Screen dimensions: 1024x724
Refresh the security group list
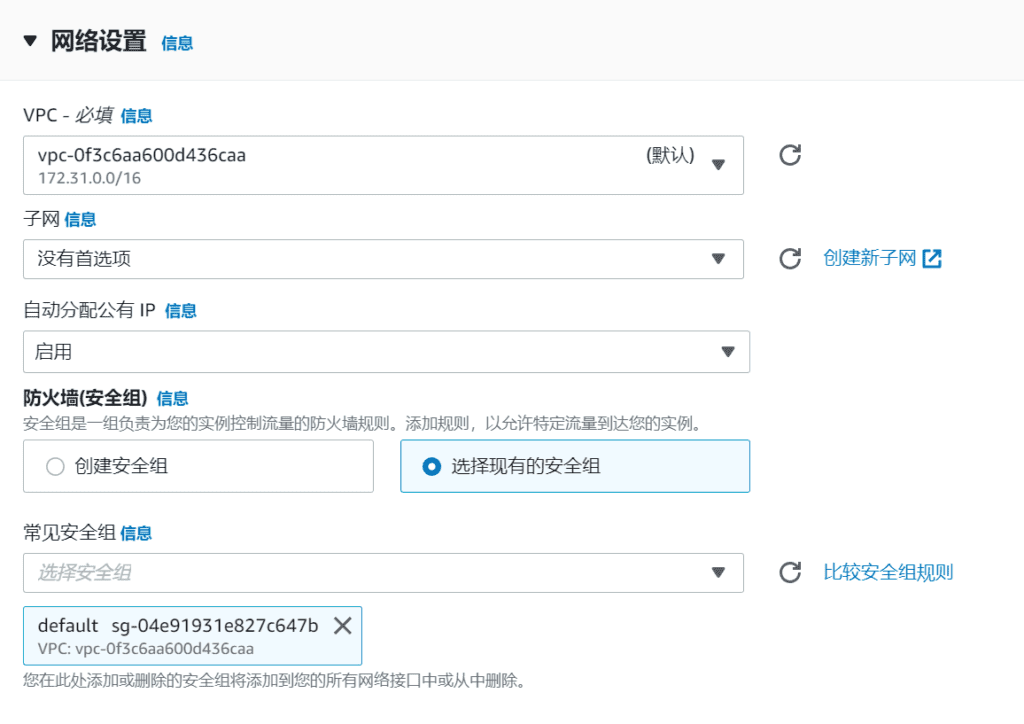pyautogui.click(x=789, y=572)
